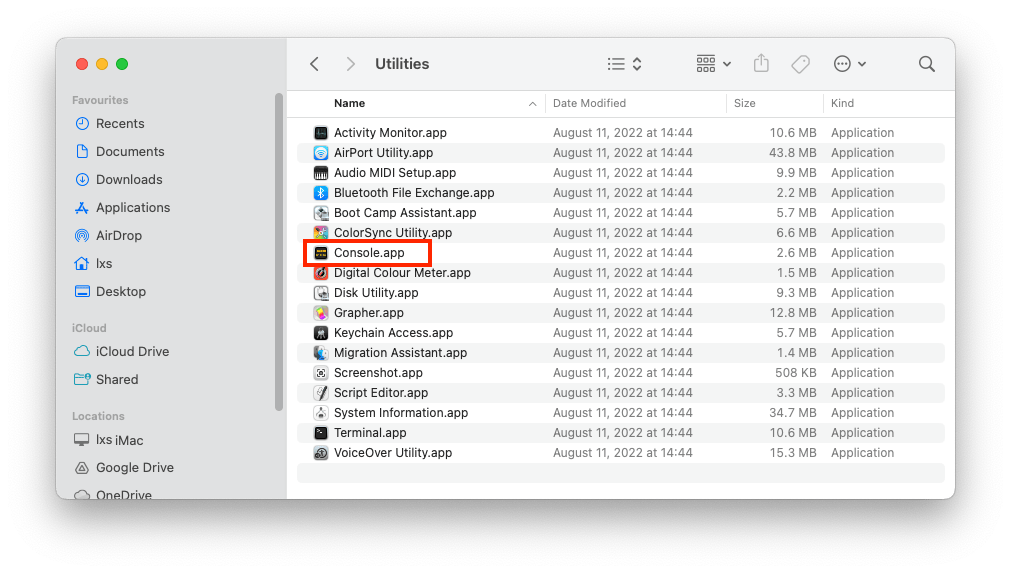Select the Keychain Access.app file name
Screen dimensions: 1011x573
tap(393, 333)
